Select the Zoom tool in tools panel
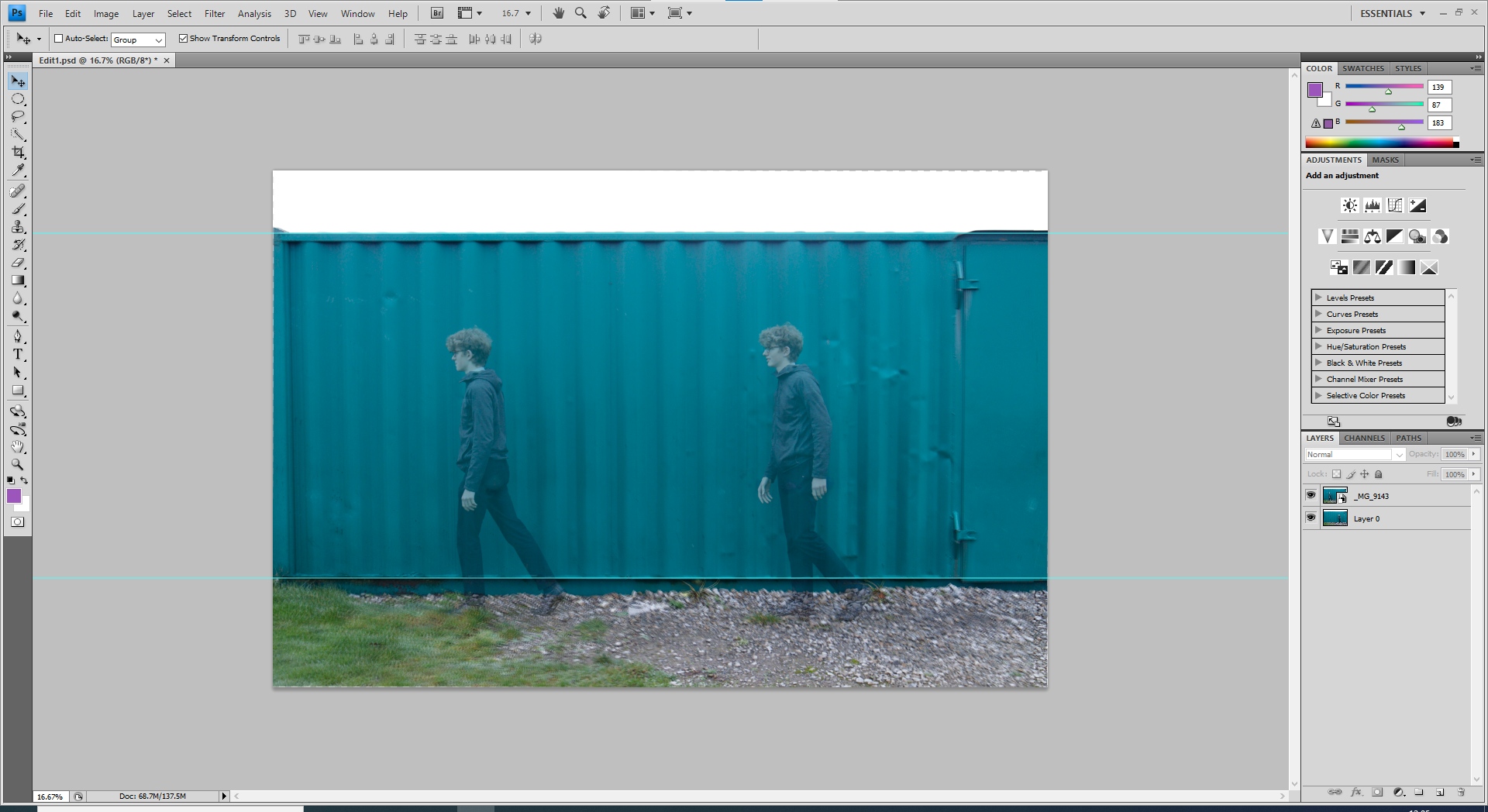 tap(18, 465)
